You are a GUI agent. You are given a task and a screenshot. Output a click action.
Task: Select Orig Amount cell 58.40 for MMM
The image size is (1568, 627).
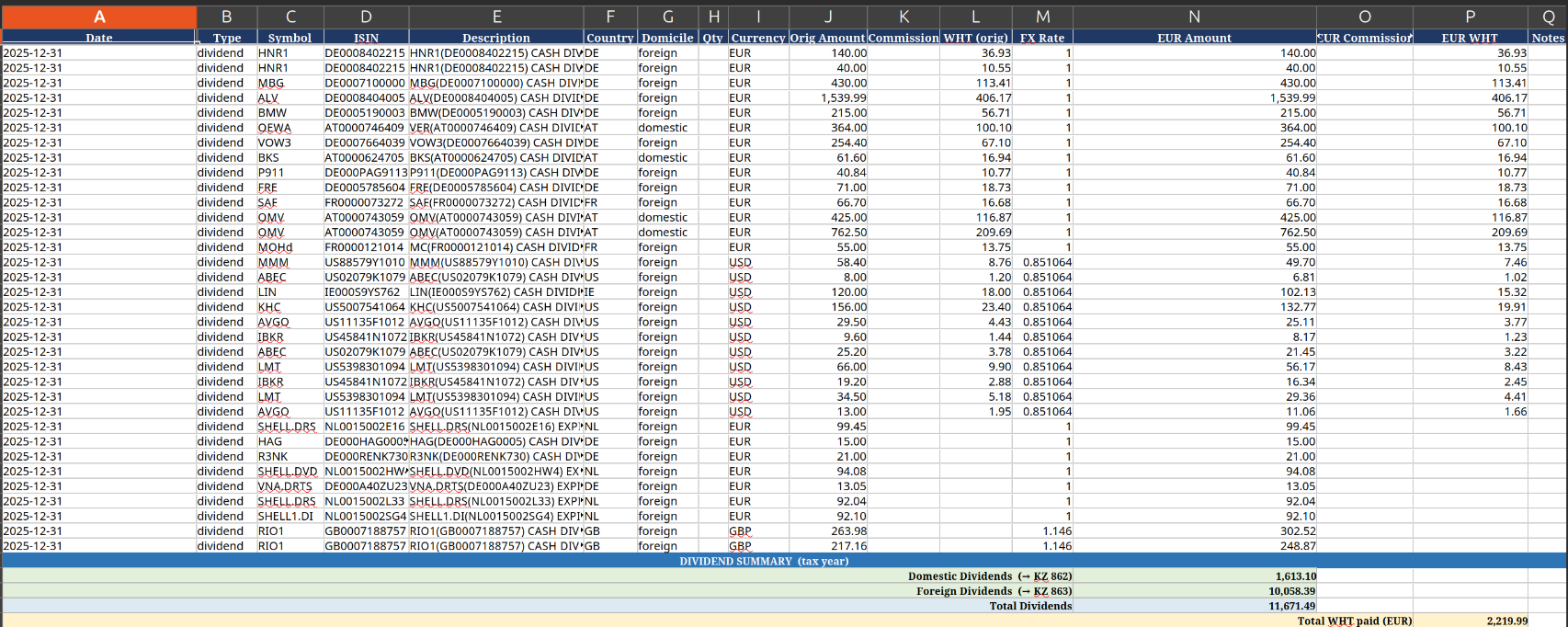point(828,262)
